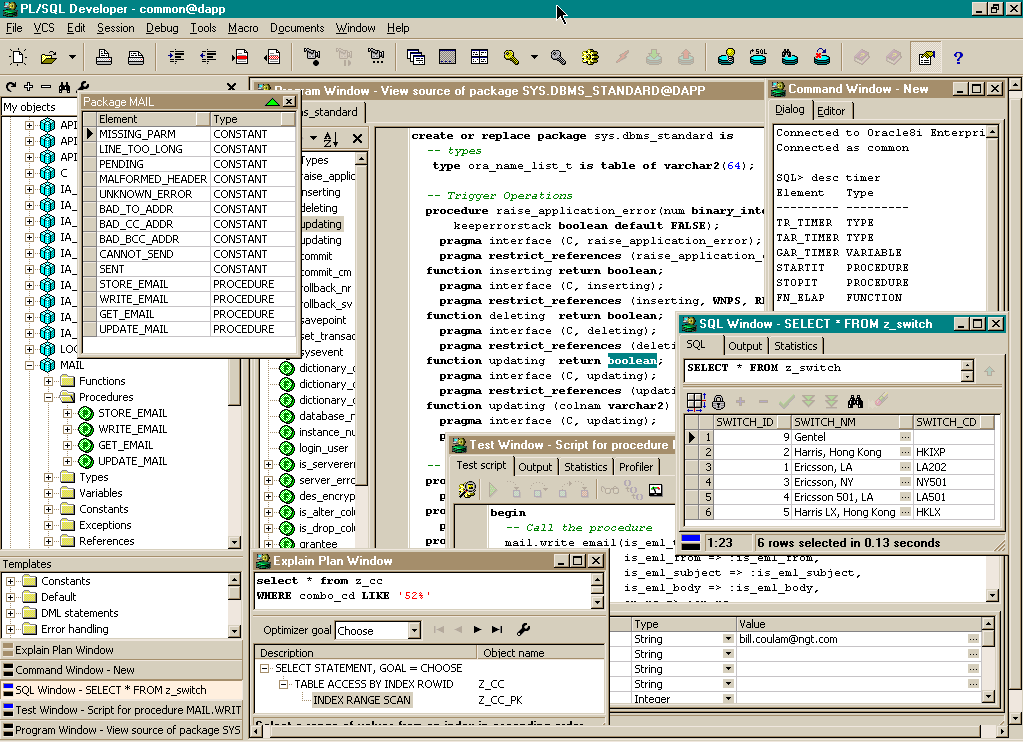Click the Indent selection toolbar icon

point(176,57)
